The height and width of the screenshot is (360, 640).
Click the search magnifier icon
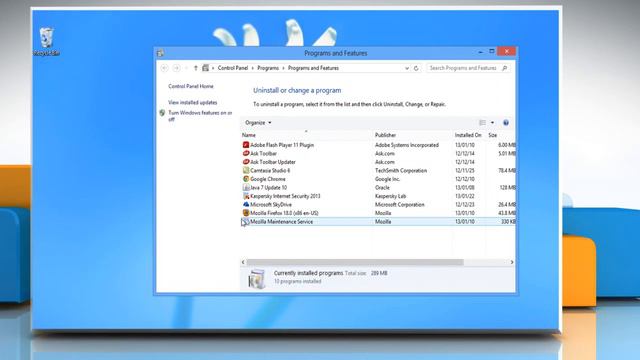[504, 68]
